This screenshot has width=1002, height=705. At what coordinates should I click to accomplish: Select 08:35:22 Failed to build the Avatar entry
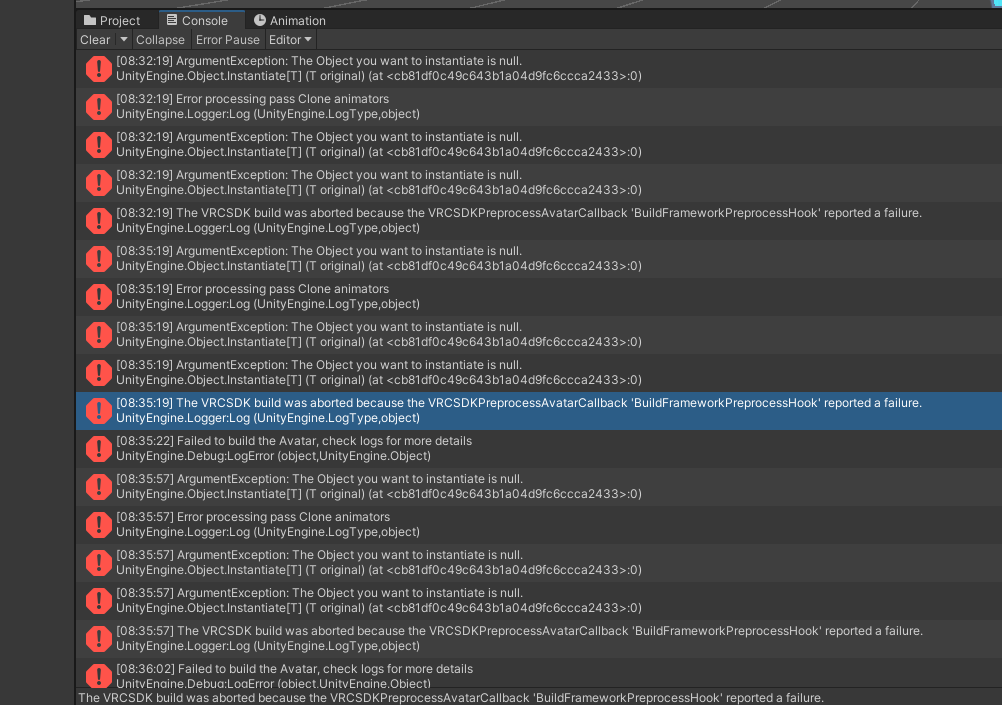[x=539, y=449]
